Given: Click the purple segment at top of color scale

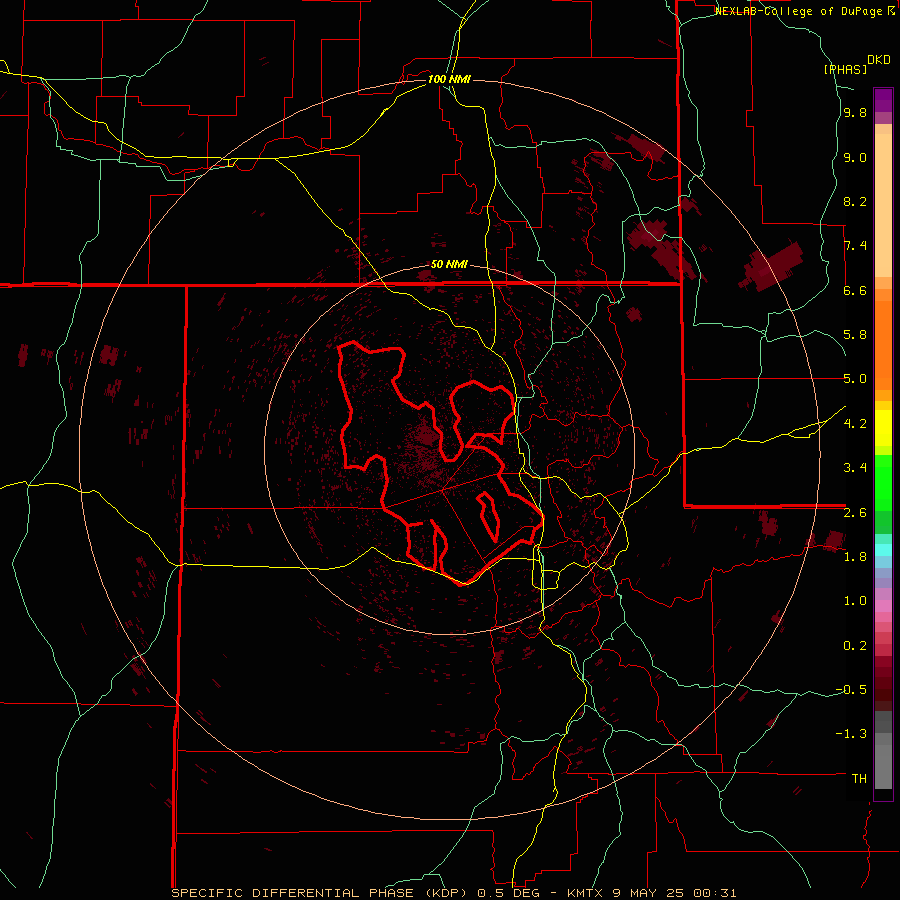Looking at the screenshot, I should pyautogui.click(x=883, y=100).
